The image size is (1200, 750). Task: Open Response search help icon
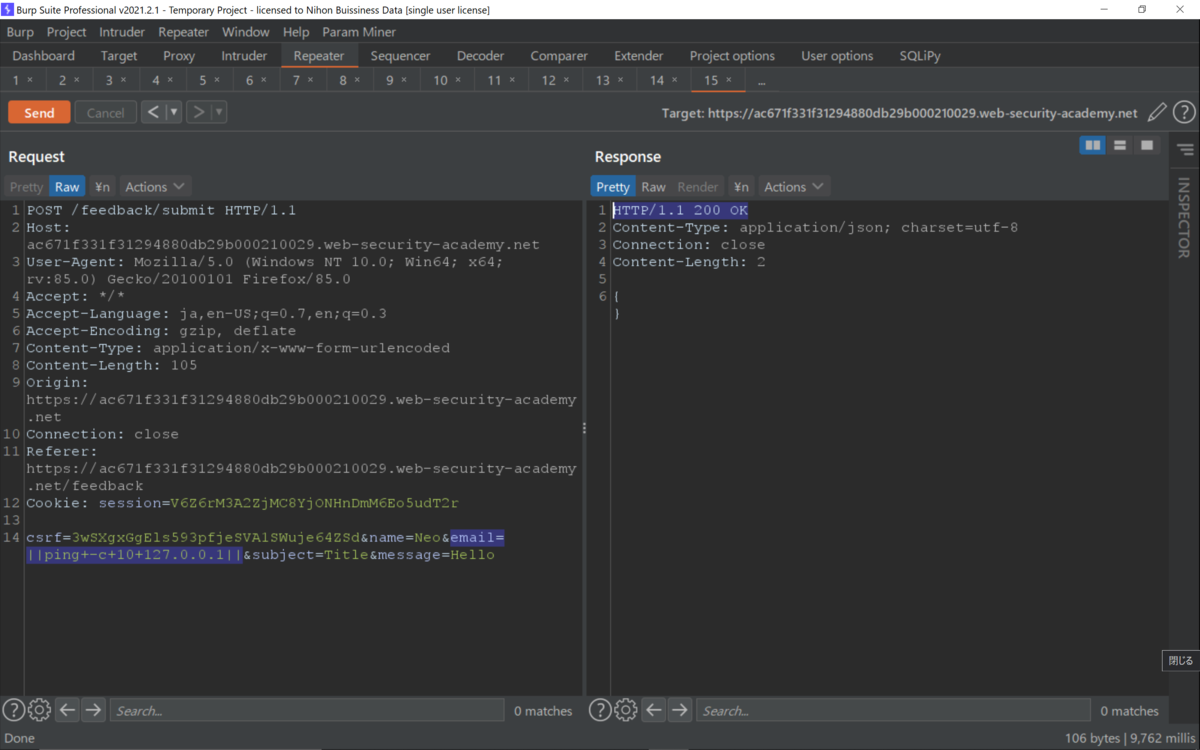point(600,710)
